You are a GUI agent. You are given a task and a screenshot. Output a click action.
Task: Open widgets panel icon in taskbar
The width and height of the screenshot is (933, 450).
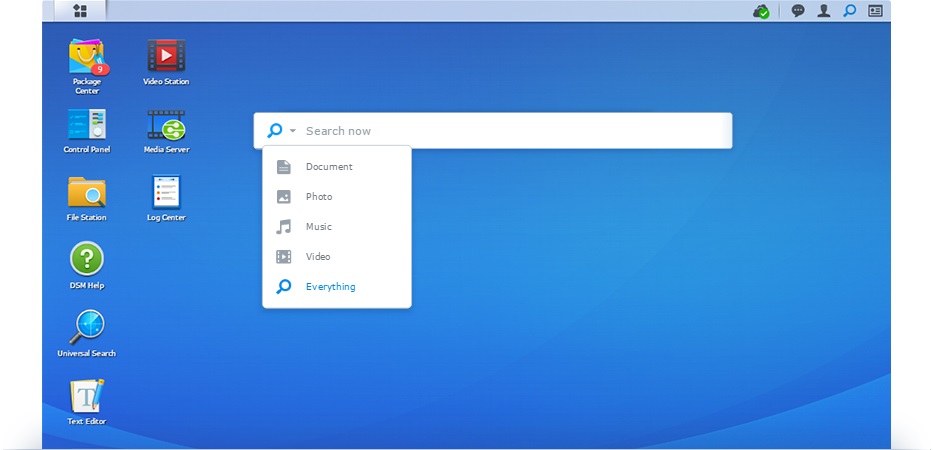[875, 11]
